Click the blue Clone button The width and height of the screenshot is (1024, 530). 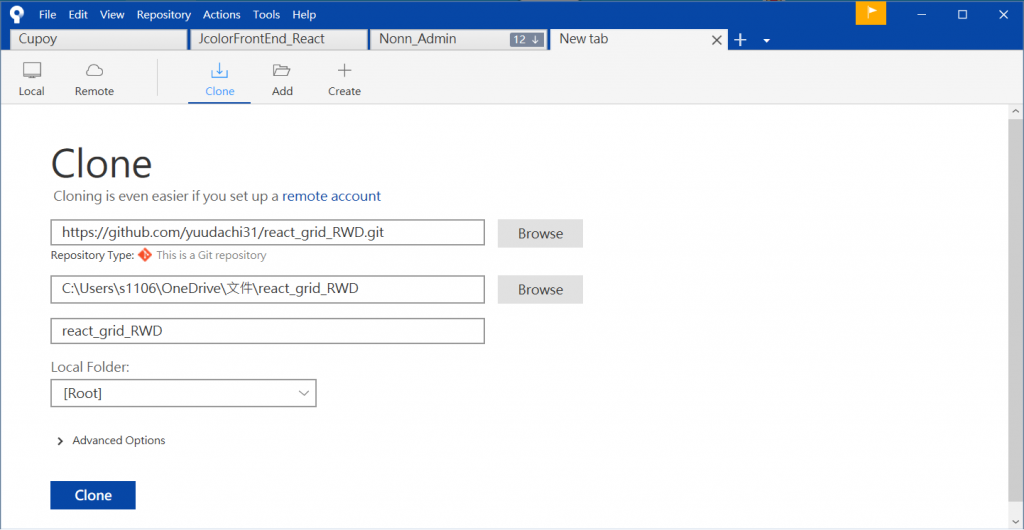coord(93,495)
